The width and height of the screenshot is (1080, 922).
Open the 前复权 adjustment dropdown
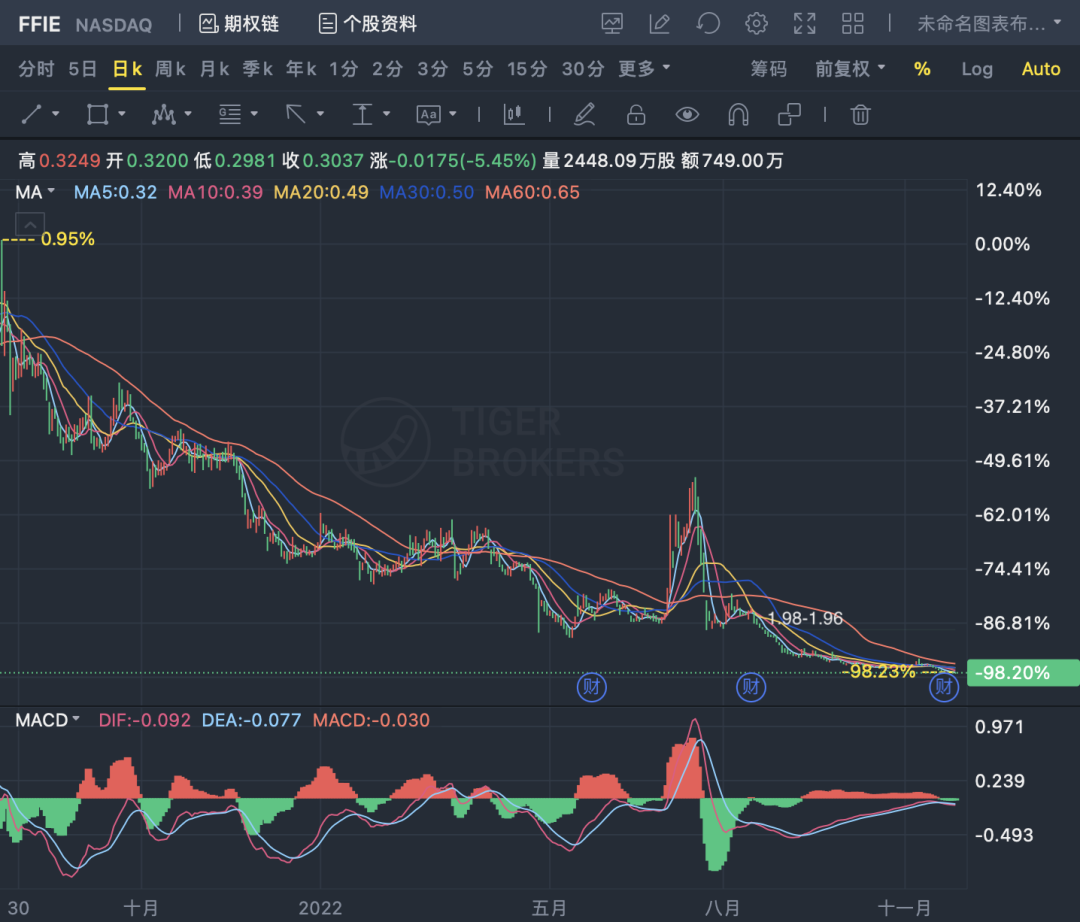850,69
